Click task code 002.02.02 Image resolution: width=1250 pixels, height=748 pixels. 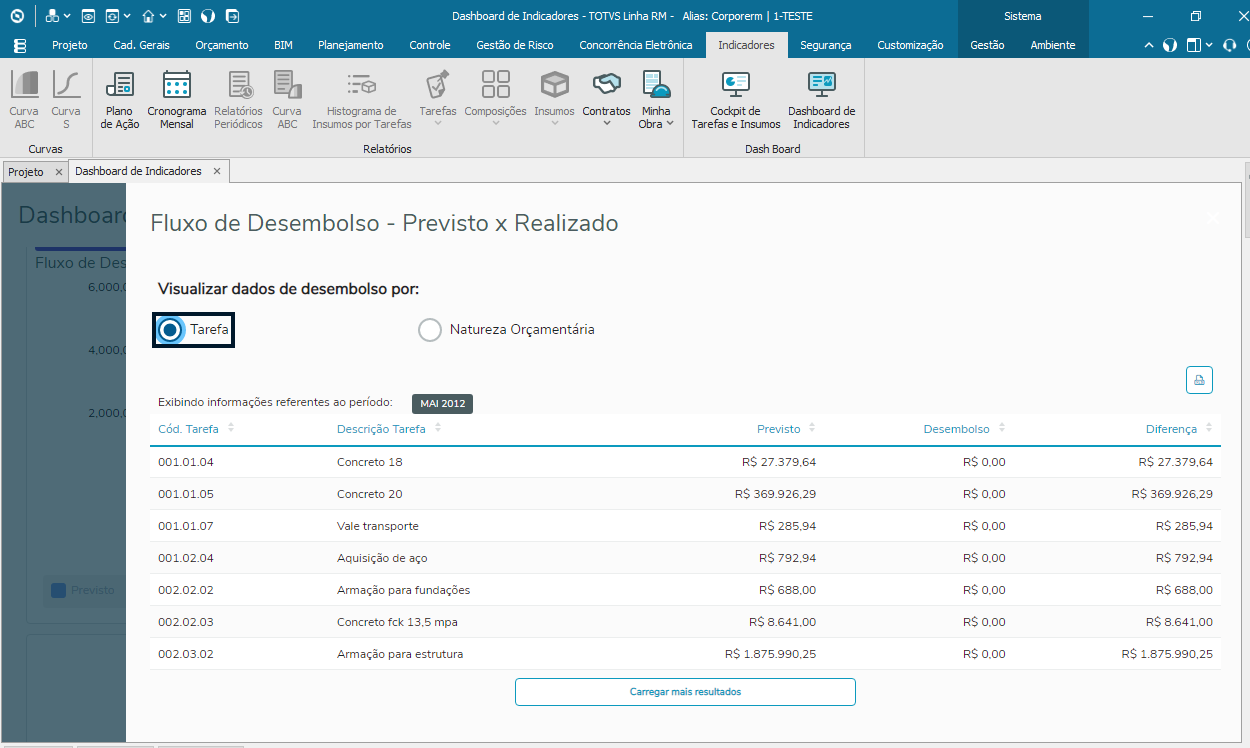[x=186, y=590]
